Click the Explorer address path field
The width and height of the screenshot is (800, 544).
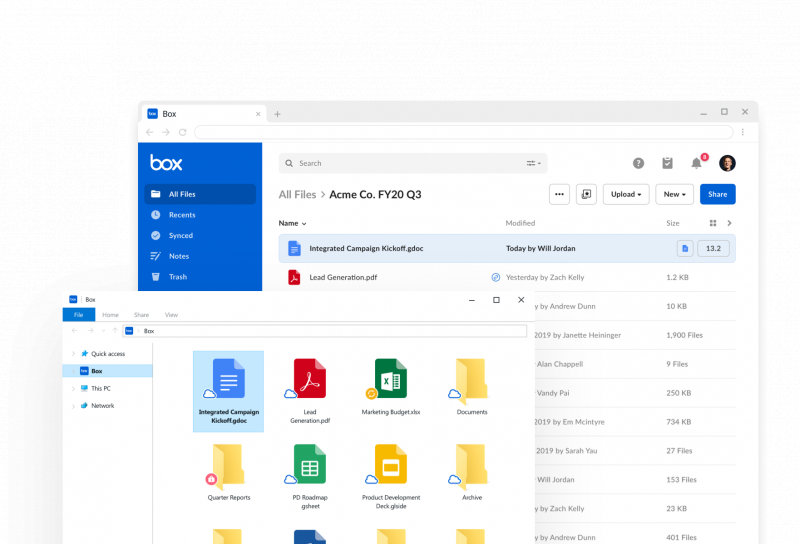tap(324, 331)
